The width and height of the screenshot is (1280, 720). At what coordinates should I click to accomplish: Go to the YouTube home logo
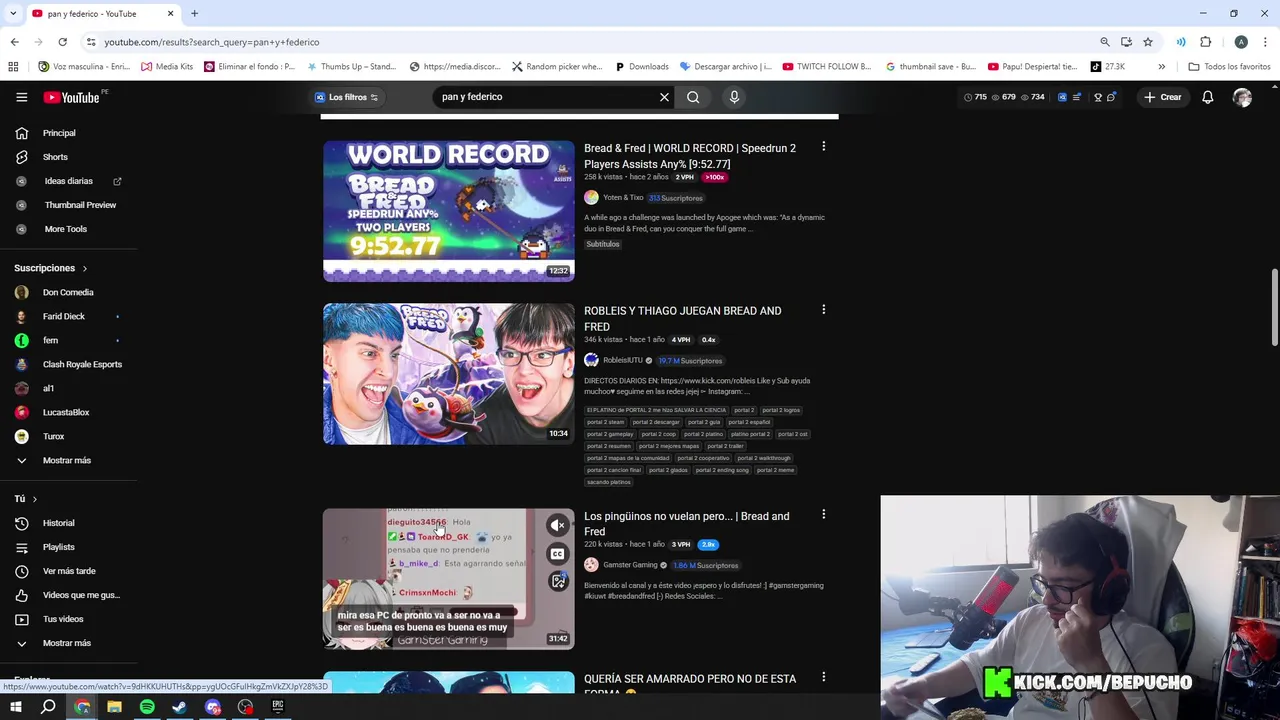(x=71, y=97)
